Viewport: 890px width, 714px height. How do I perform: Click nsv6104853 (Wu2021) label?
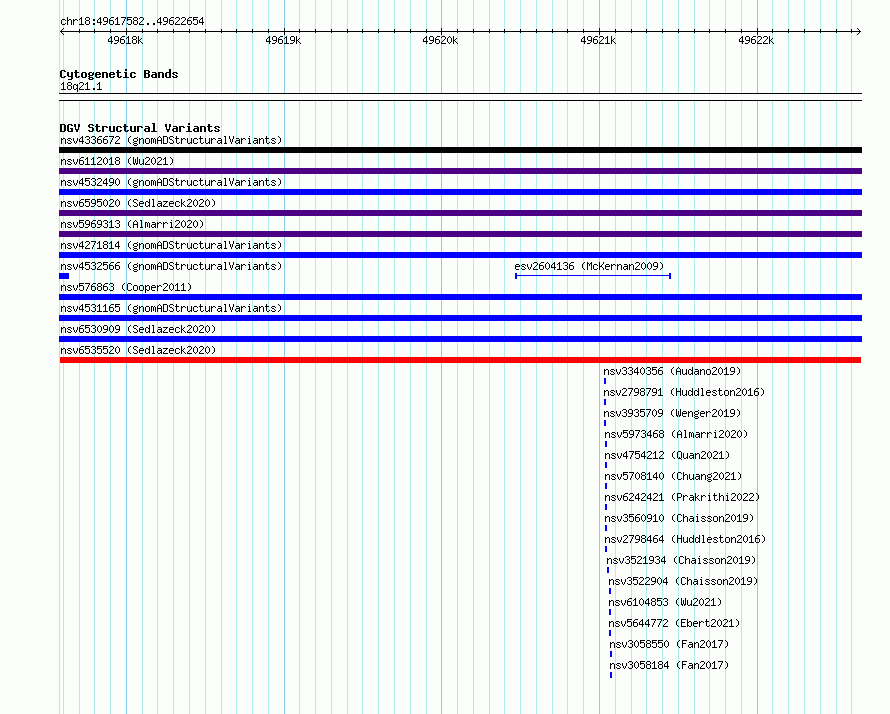(665, 602)
